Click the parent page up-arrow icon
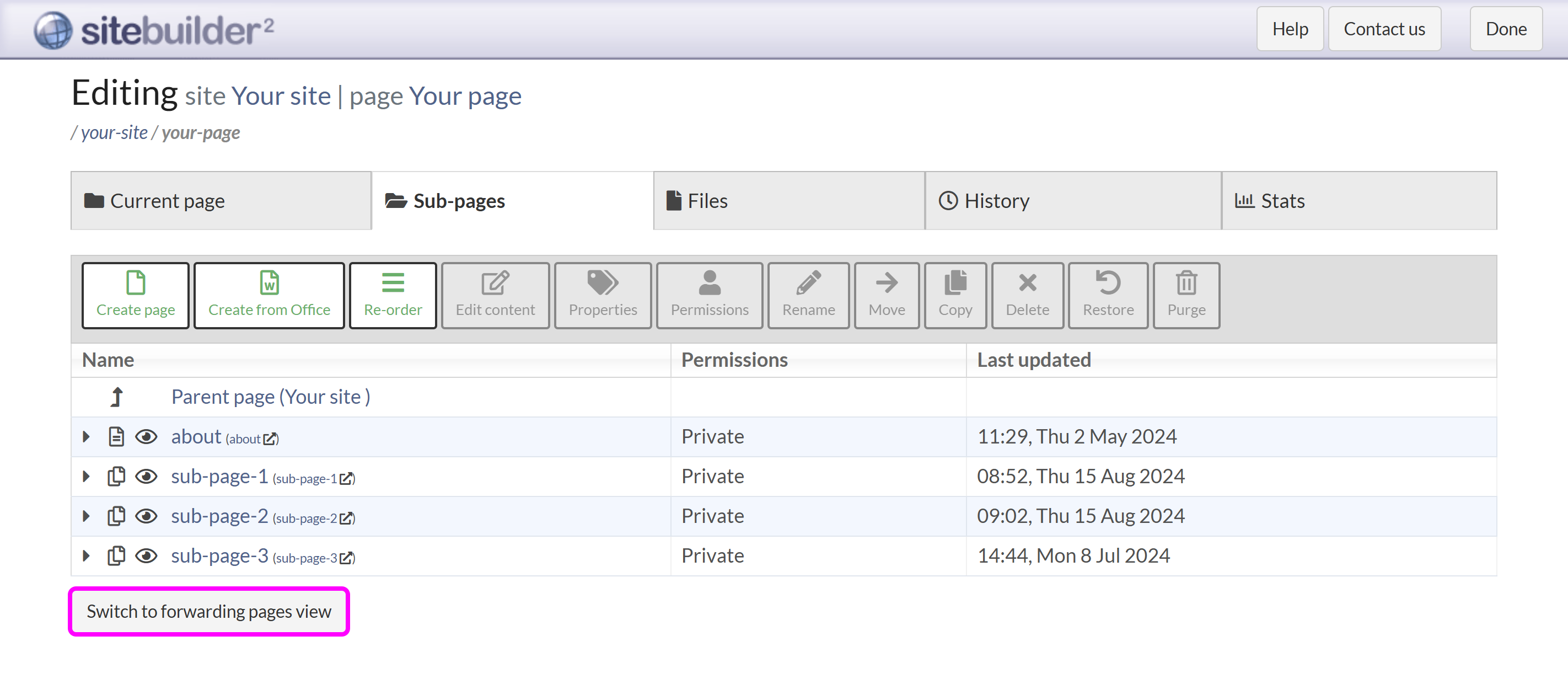 click(x=116, y=397)
